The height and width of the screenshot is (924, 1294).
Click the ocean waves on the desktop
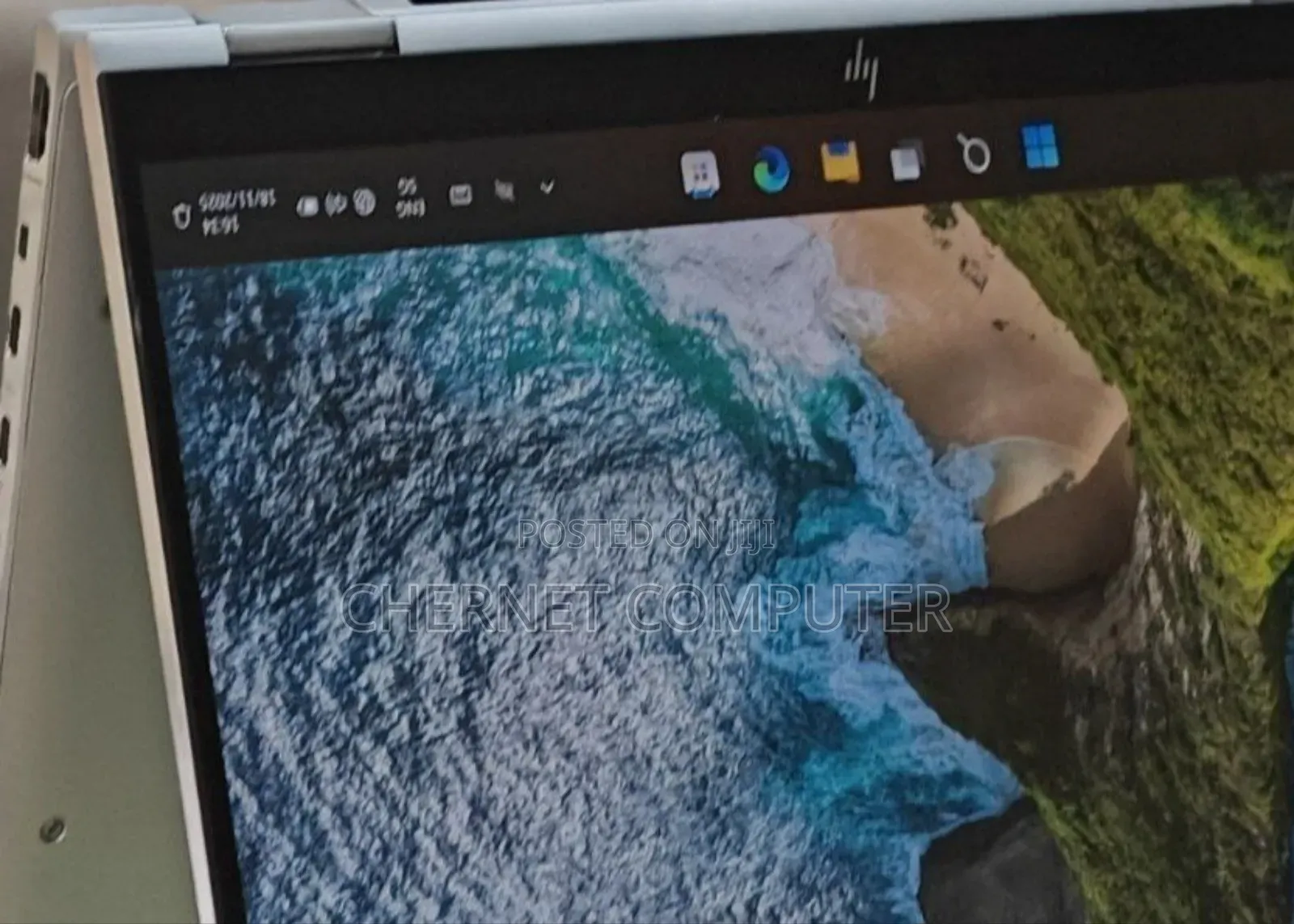pos(485,485)
